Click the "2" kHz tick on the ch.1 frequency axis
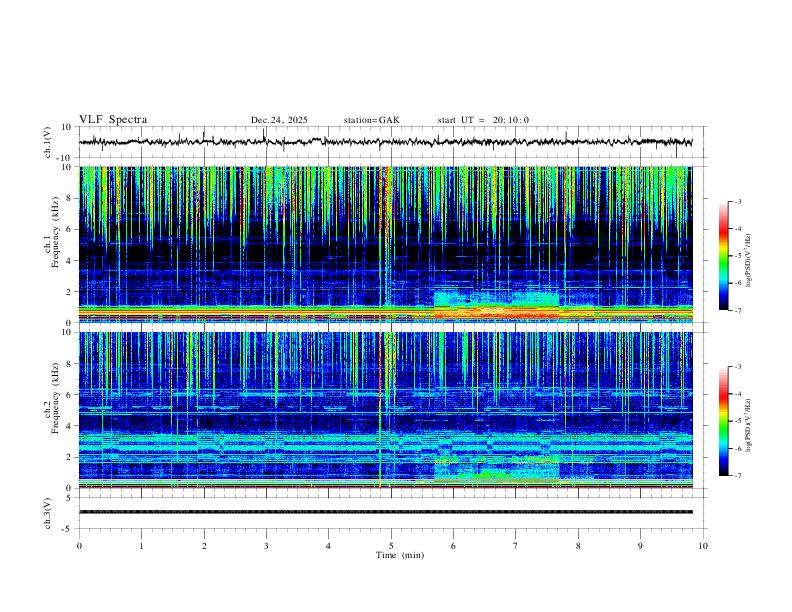The width and height of the screenshot is (792, 612). pos(70,292)
